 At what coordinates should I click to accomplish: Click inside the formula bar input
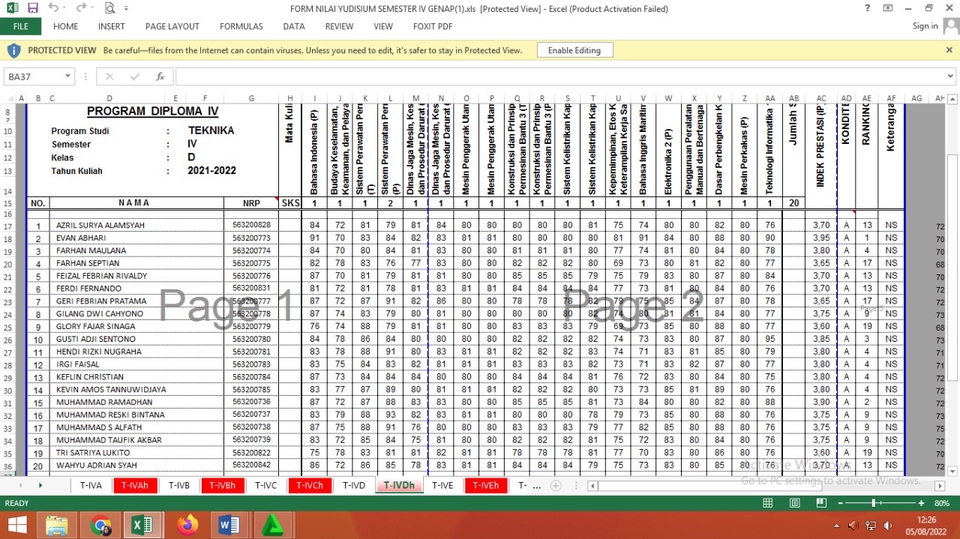pyautogui.click(x=560, y=77)
